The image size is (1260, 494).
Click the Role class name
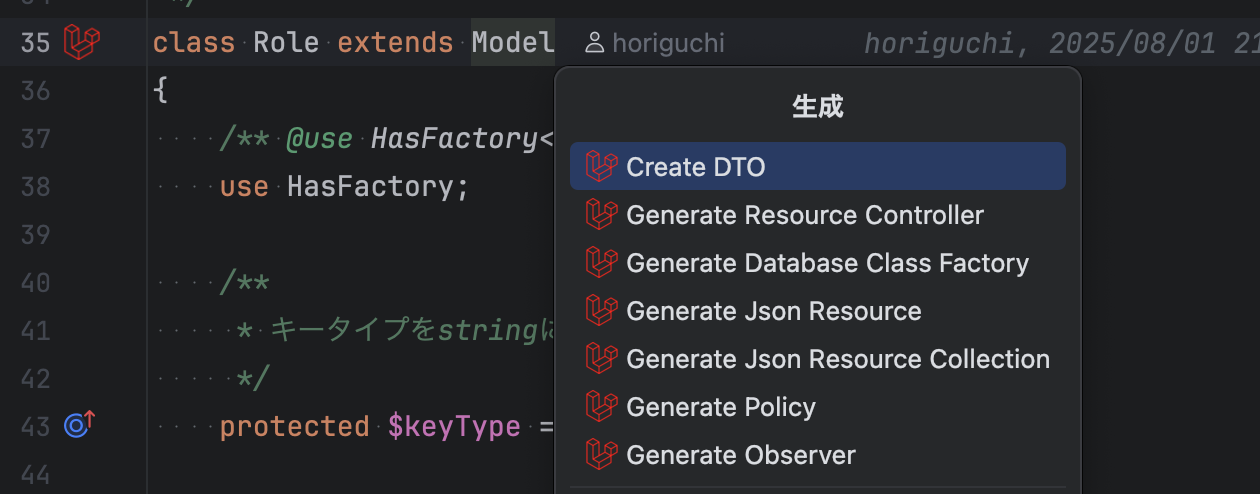[x=286, y=43]
